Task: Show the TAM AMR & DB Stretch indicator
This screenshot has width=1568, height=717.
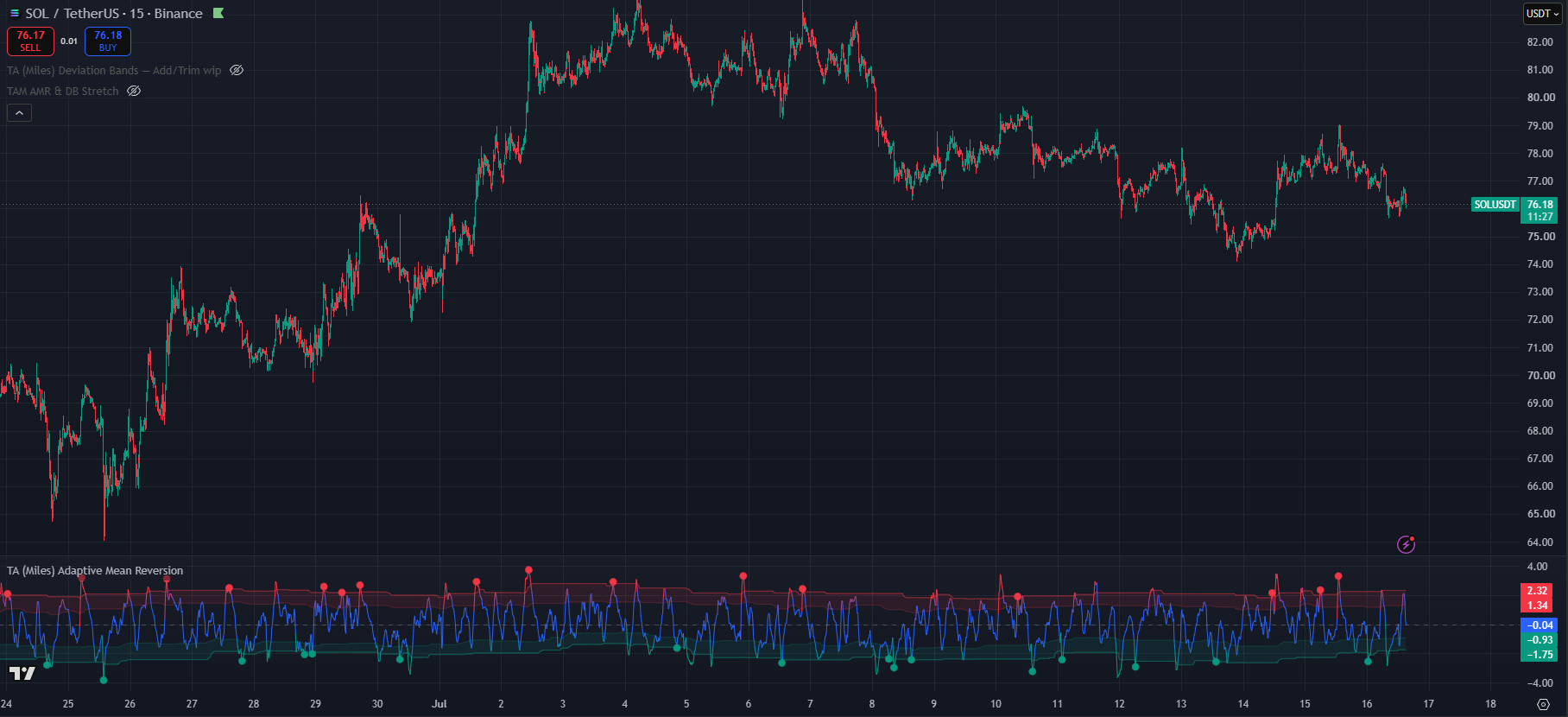Action: (x=134, y=91)
